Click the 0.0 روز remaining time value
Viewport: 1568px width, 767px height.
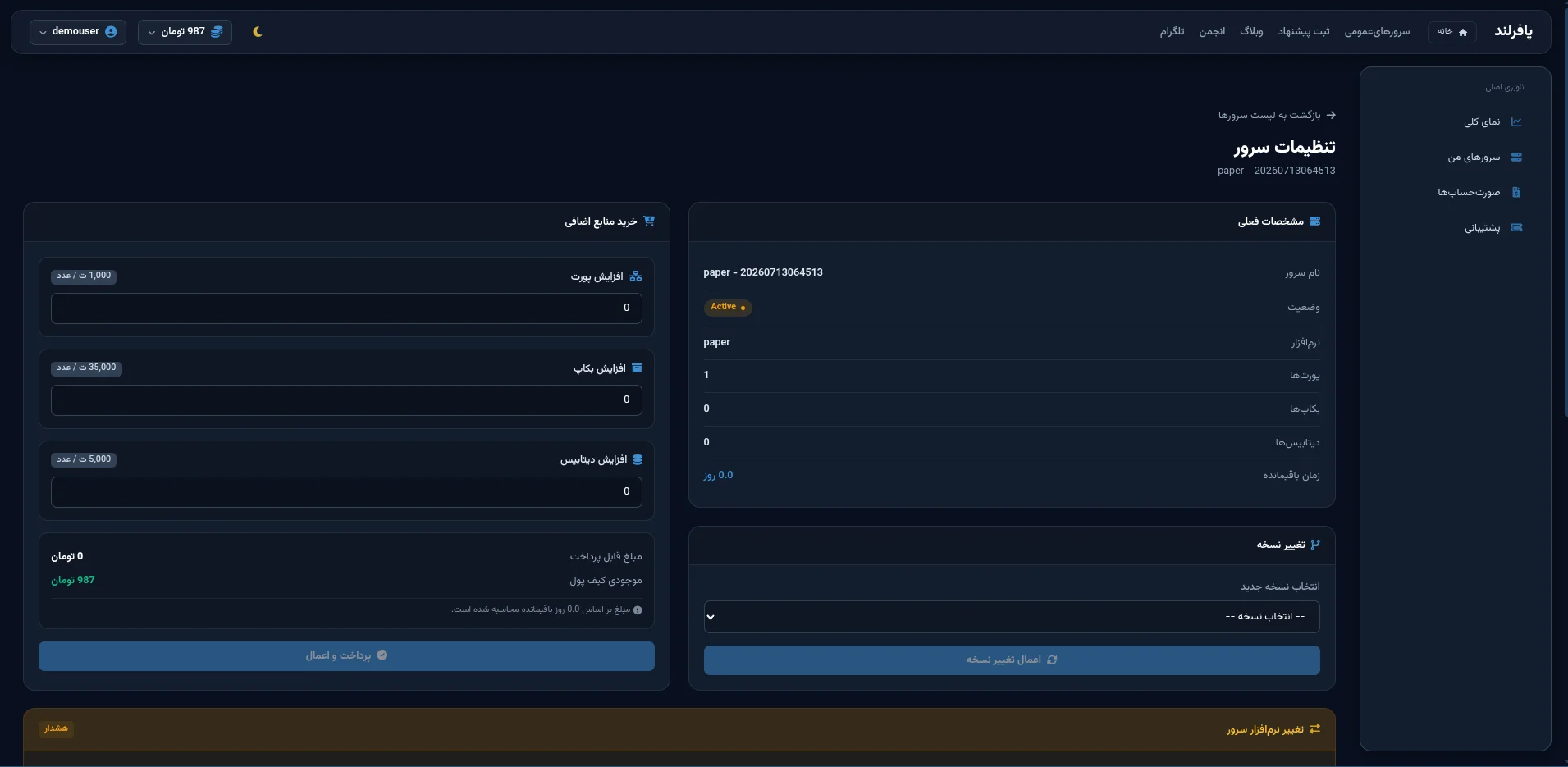point(718,476)
